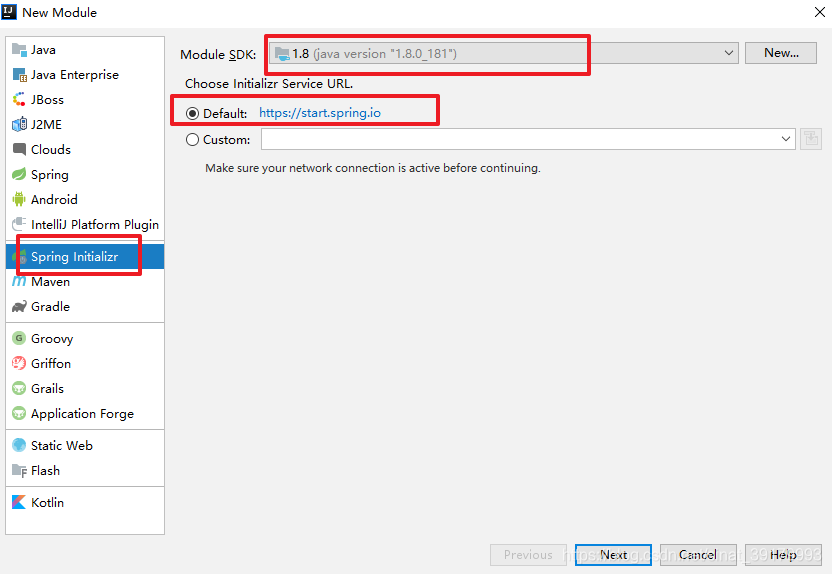This screenshot has width=832, height=574.
Task: Click the Help button
Action: (783, 555)
